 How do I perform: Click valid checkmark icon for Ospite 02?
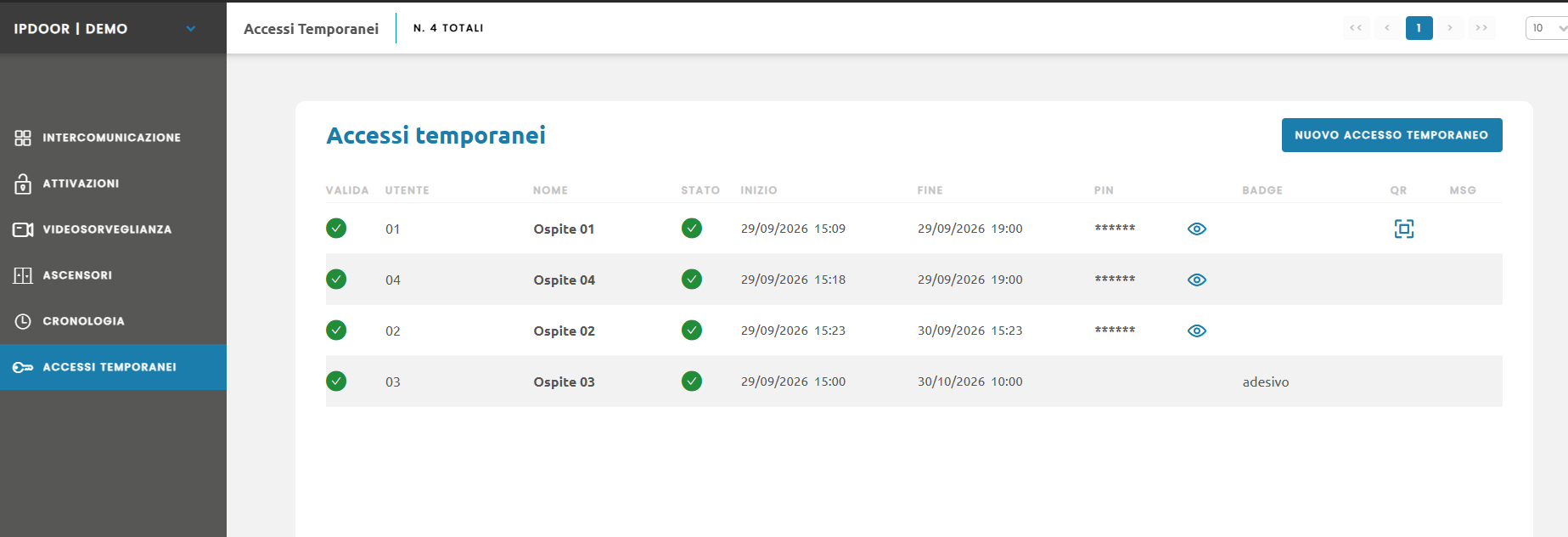[336, 331]
